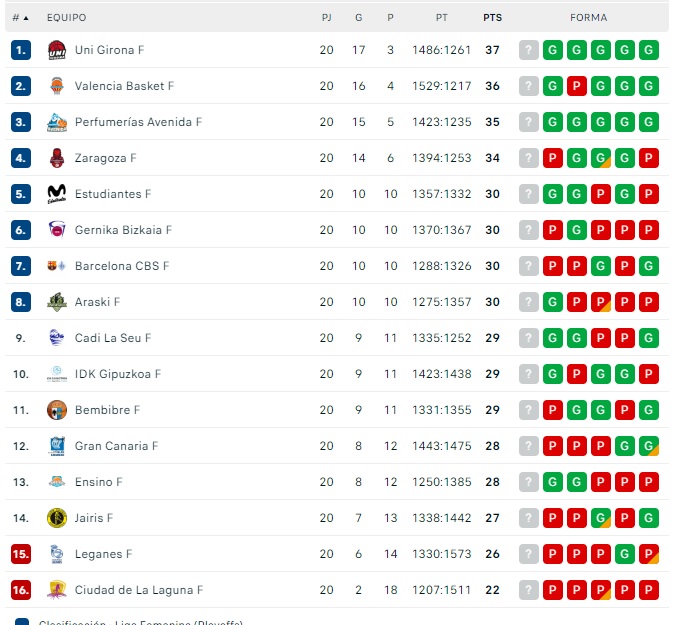Click the Valencia Basket F team logo
673x625 pixels.
point(57,86)
